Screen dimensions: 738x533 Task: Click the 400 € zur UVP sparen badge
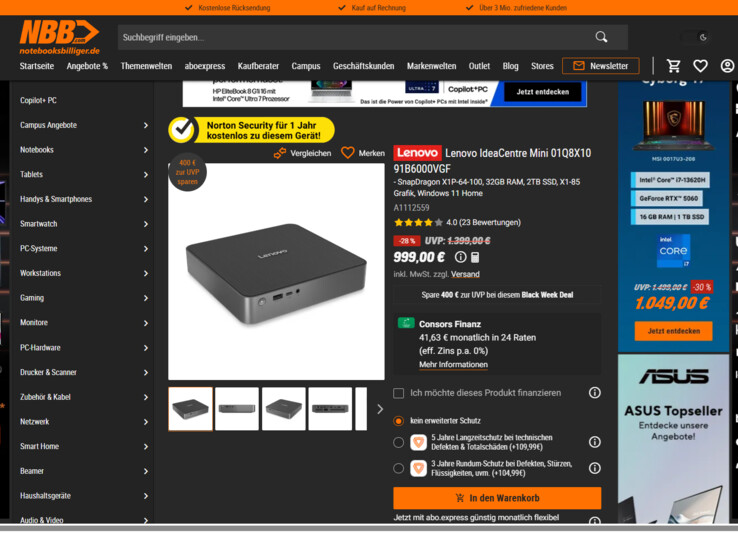point(187,172)
